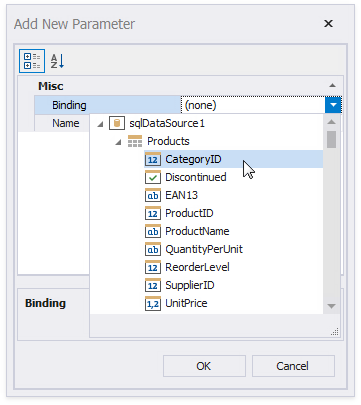The height and width of the screenshot is (405, 361).
Task: Click the EAN13 string type icon
Action: click(x=153, y=195)
